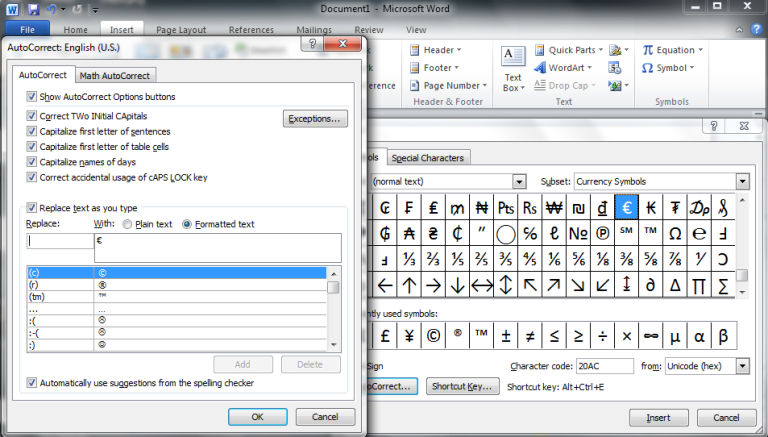Disable Capitalize names of days
The width and height of the screenshot is (768, 437).
pos(31,162)
